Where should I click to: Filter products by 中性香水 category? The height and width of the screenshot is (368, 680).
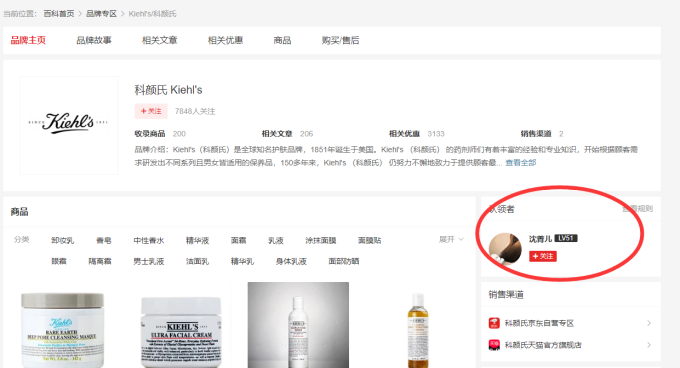click(149, 241)
